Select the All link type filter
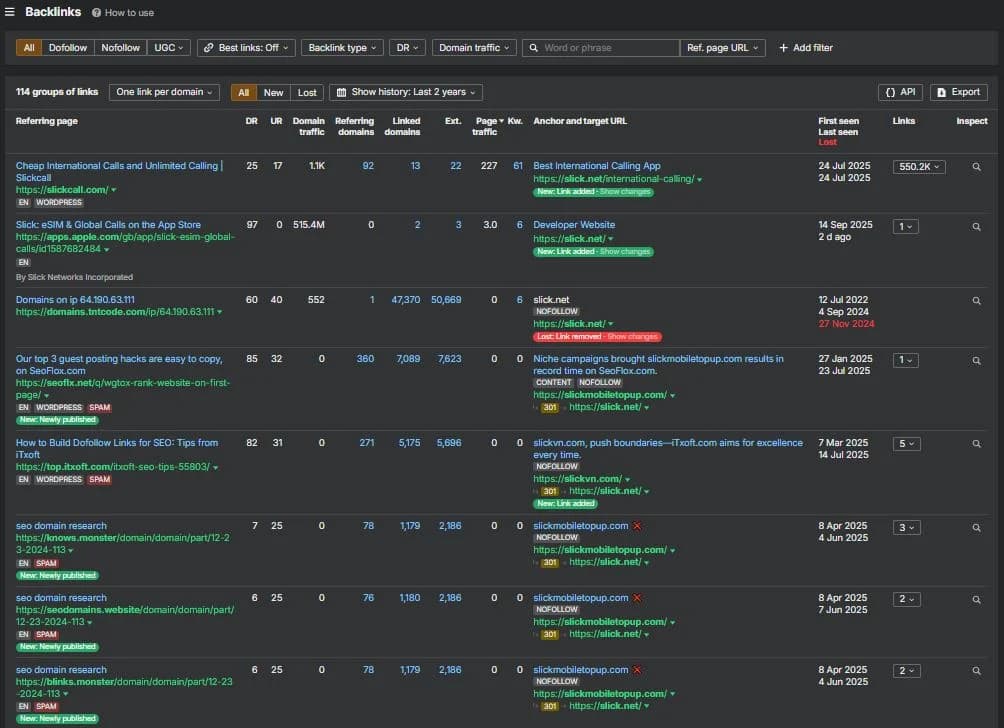 [x=29, y=48]
